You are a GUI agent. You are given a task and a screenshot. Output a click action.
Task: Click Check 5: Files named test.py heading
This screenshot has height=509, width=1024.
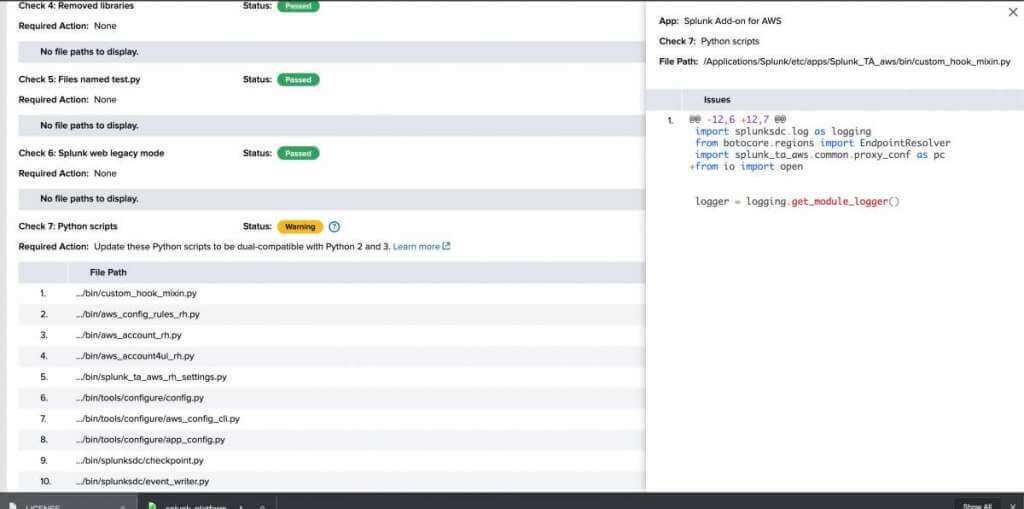[x=79, y=80]
